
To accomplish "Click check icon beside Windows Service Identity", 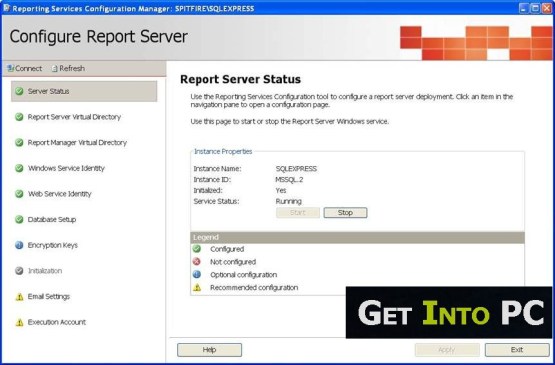I will (19, 168).
